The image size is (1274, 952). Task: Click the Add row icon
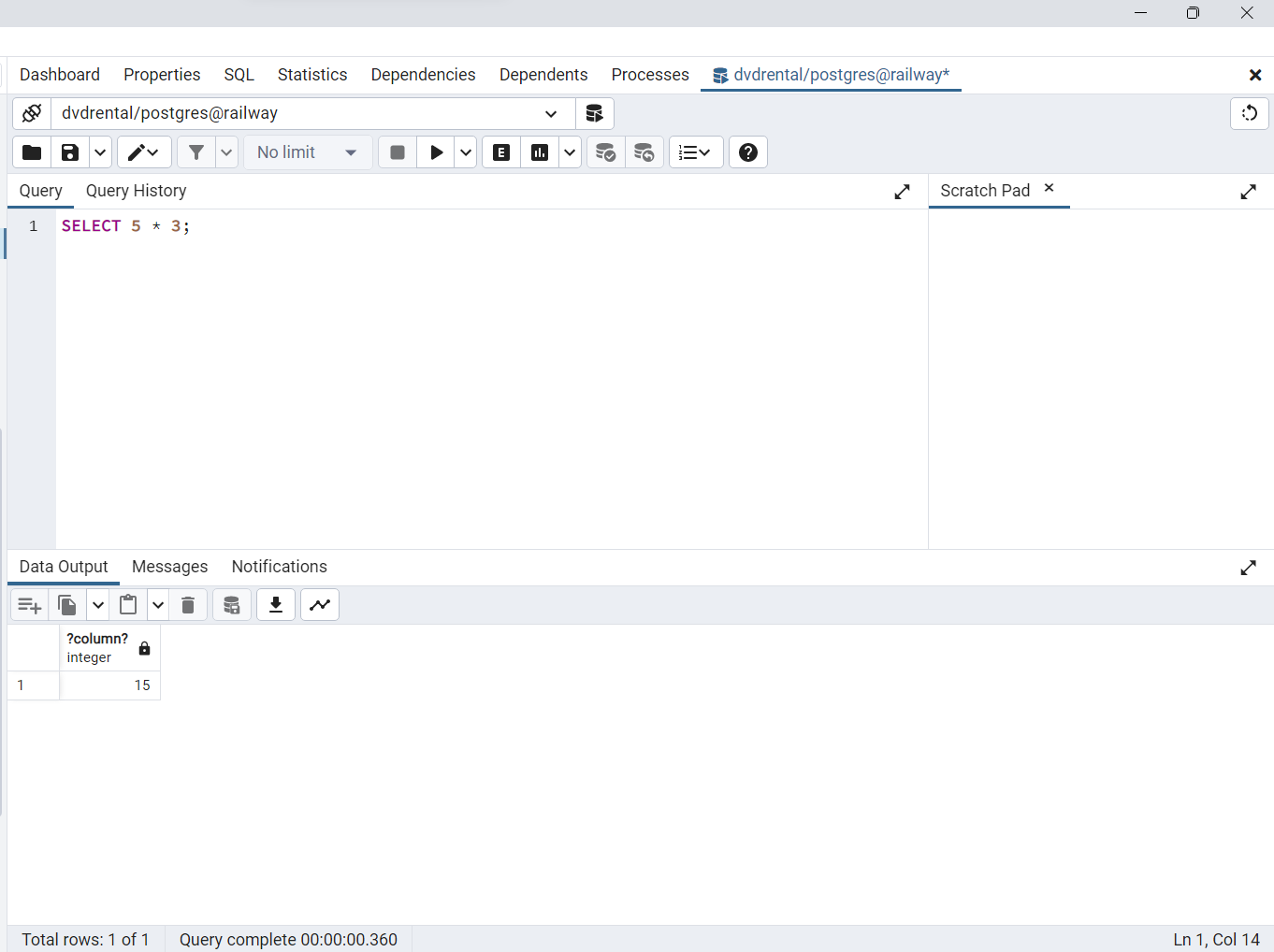point(29,605)
